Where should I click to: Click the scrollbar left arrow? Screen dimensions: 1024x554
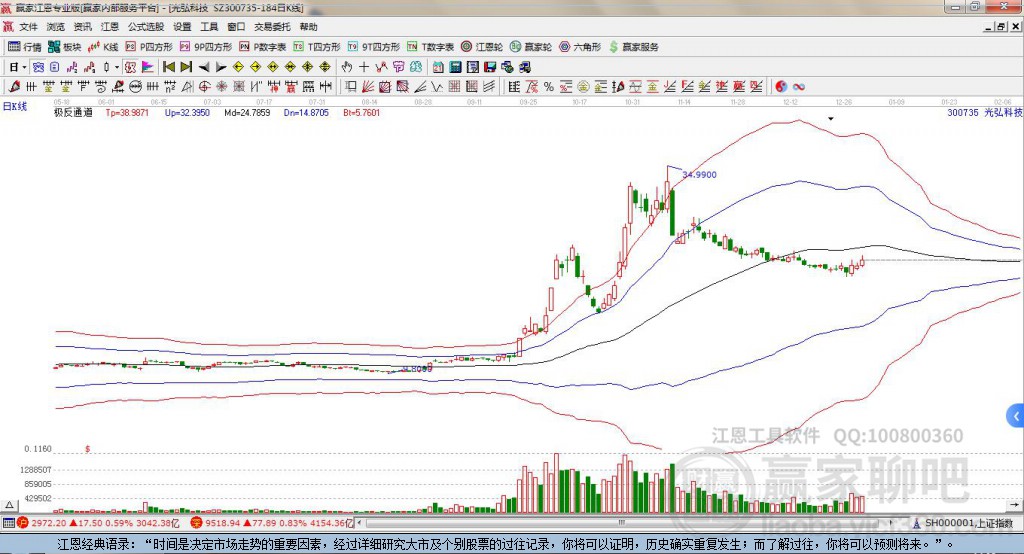pos(359,523)
